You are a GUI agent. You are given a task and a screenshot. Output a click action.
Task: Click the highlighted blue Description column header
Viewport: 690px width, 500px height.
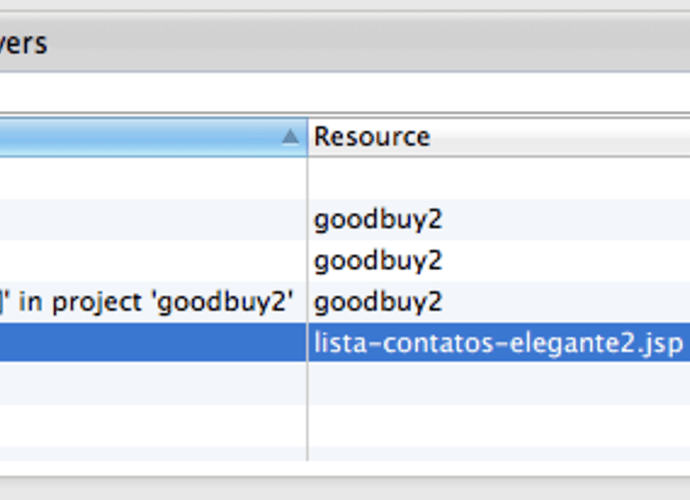(x=153, y=137)
